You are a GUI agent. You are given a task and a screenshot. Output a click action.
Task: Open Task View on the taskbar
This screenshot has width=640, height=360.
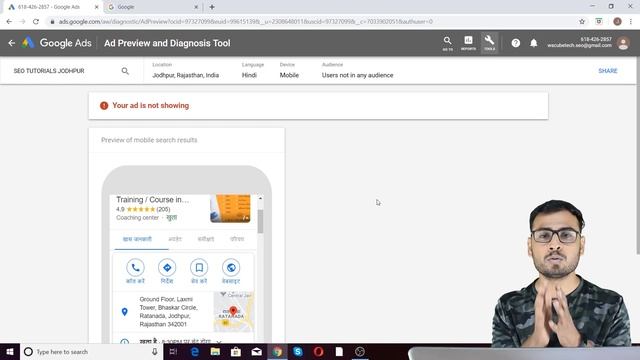[173, 351]
